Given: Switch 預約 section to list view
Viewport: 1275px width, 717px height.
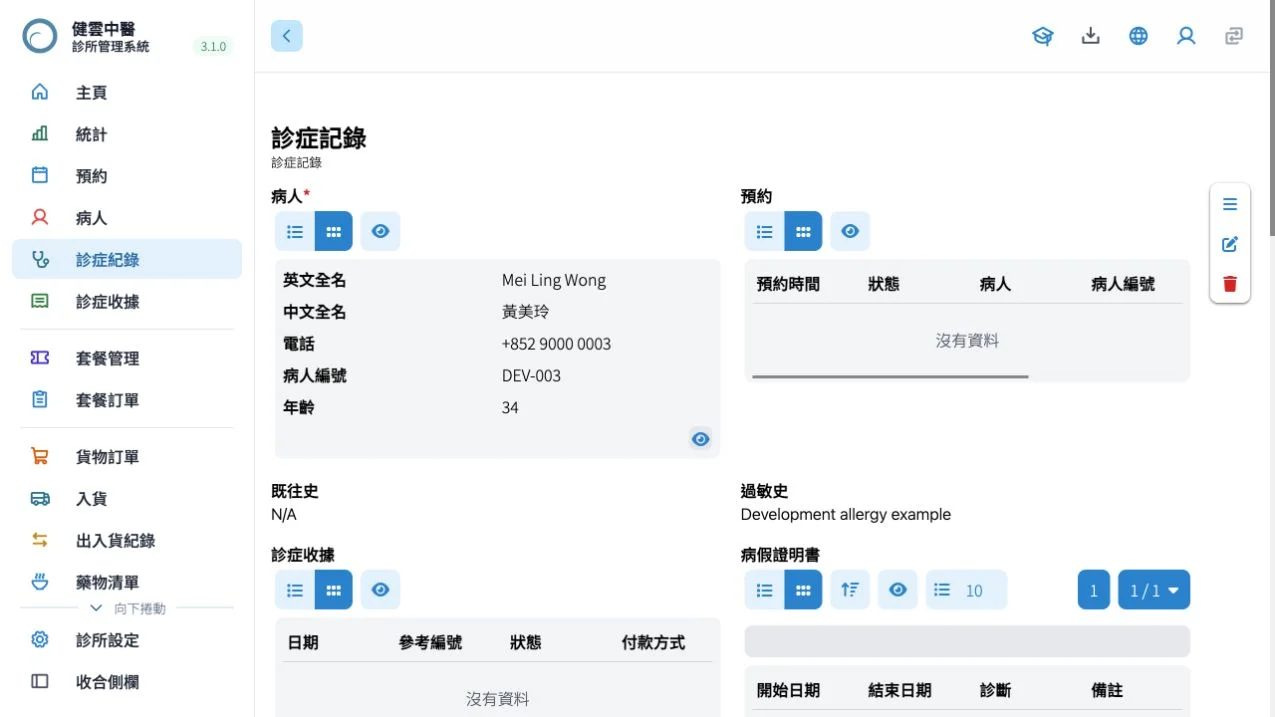Looking at the screenshot, I should [765, 231].
